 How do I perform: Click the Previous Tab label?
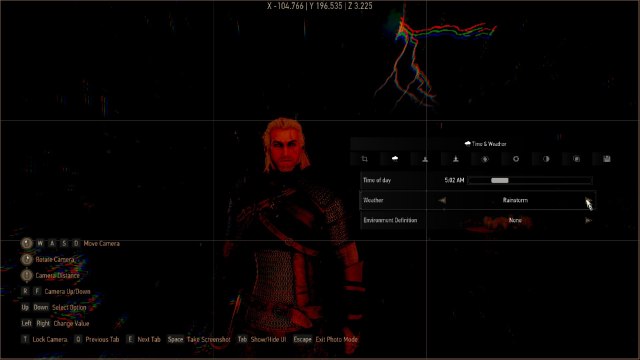[102, 339]
